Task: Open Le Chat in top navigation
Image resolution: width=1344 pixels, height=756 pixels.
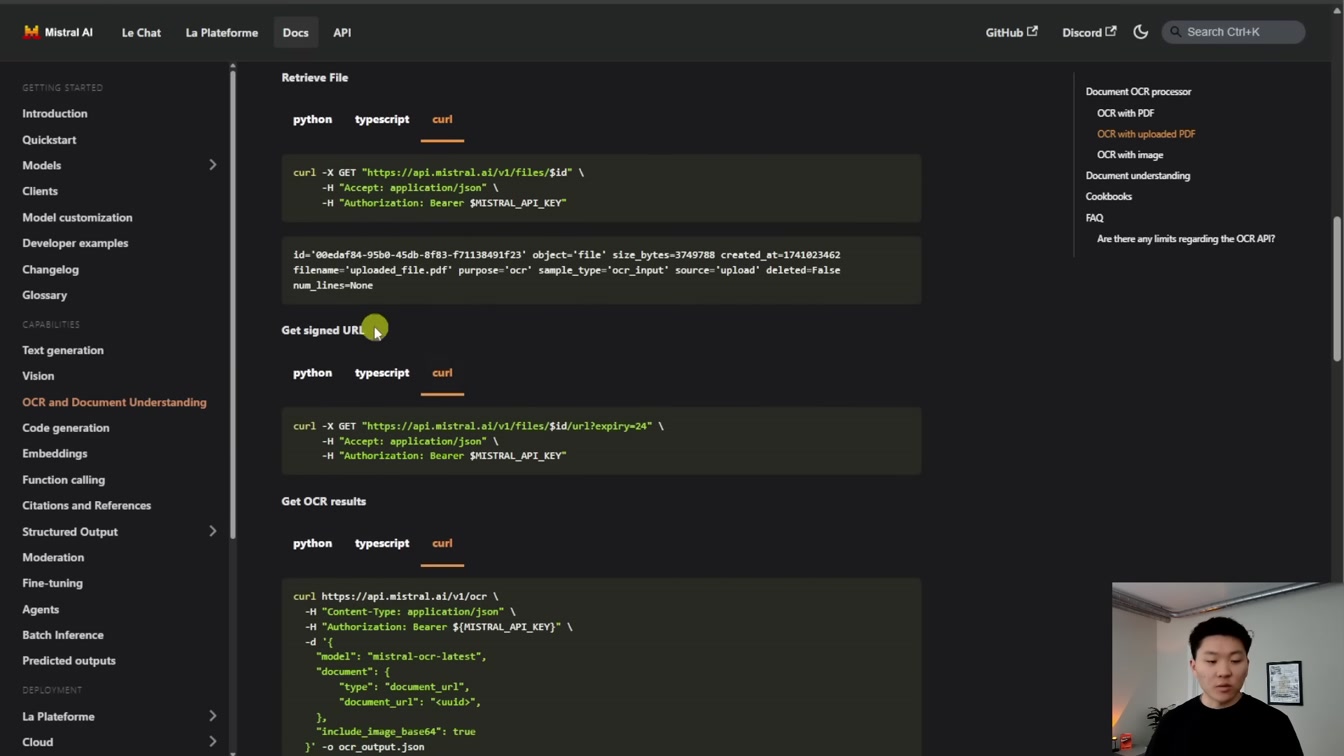Action: coord(141,32)
